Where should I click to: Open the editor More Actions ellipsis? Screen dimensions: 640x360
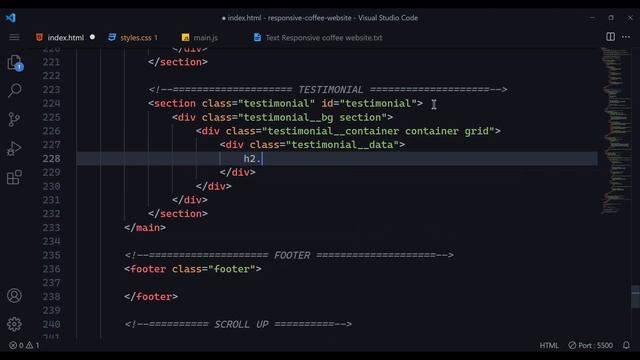tap(626, 37)
